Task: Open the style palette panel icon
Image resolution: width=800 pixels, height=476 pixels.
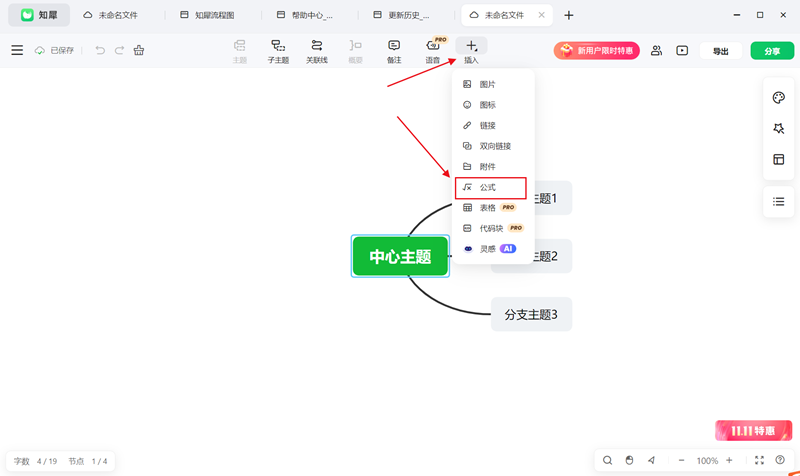Action: (x=779, y=97)
